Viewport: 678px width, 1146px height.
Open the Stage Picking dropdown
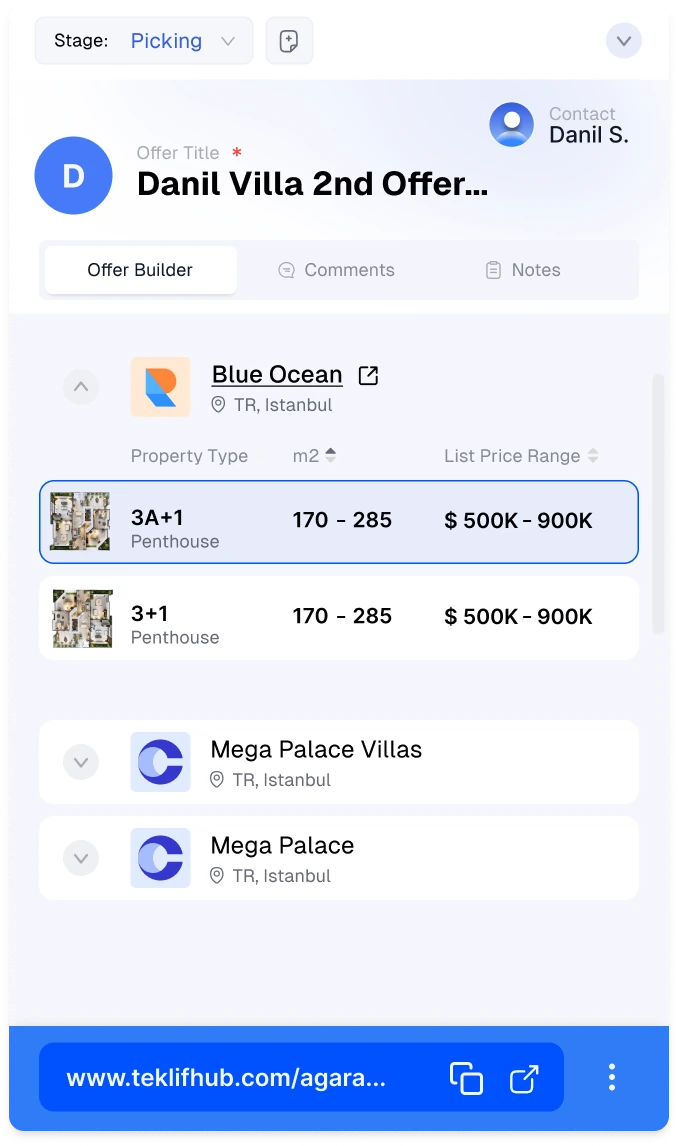(x=180, y=41)
